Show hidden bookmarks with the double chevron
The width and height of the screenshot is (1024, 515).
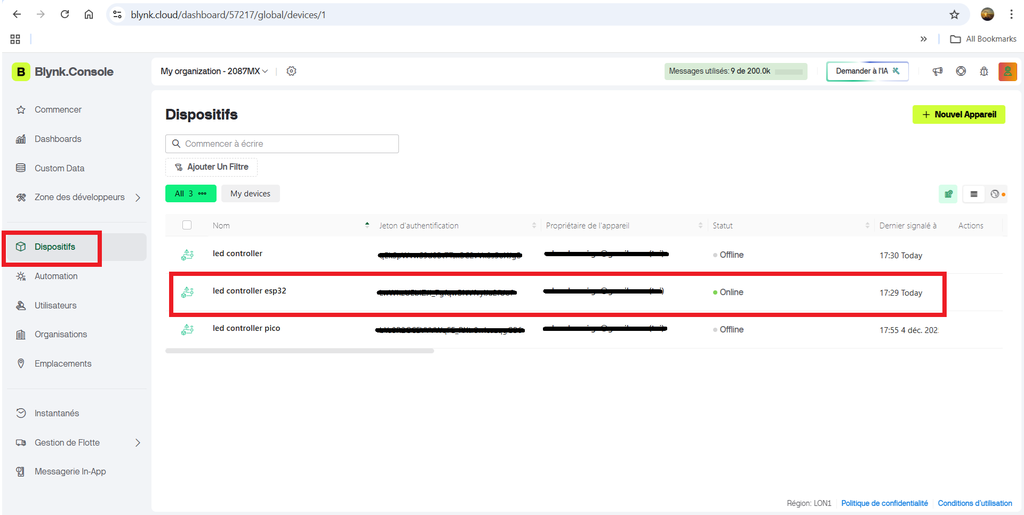[x=923, y=39]
